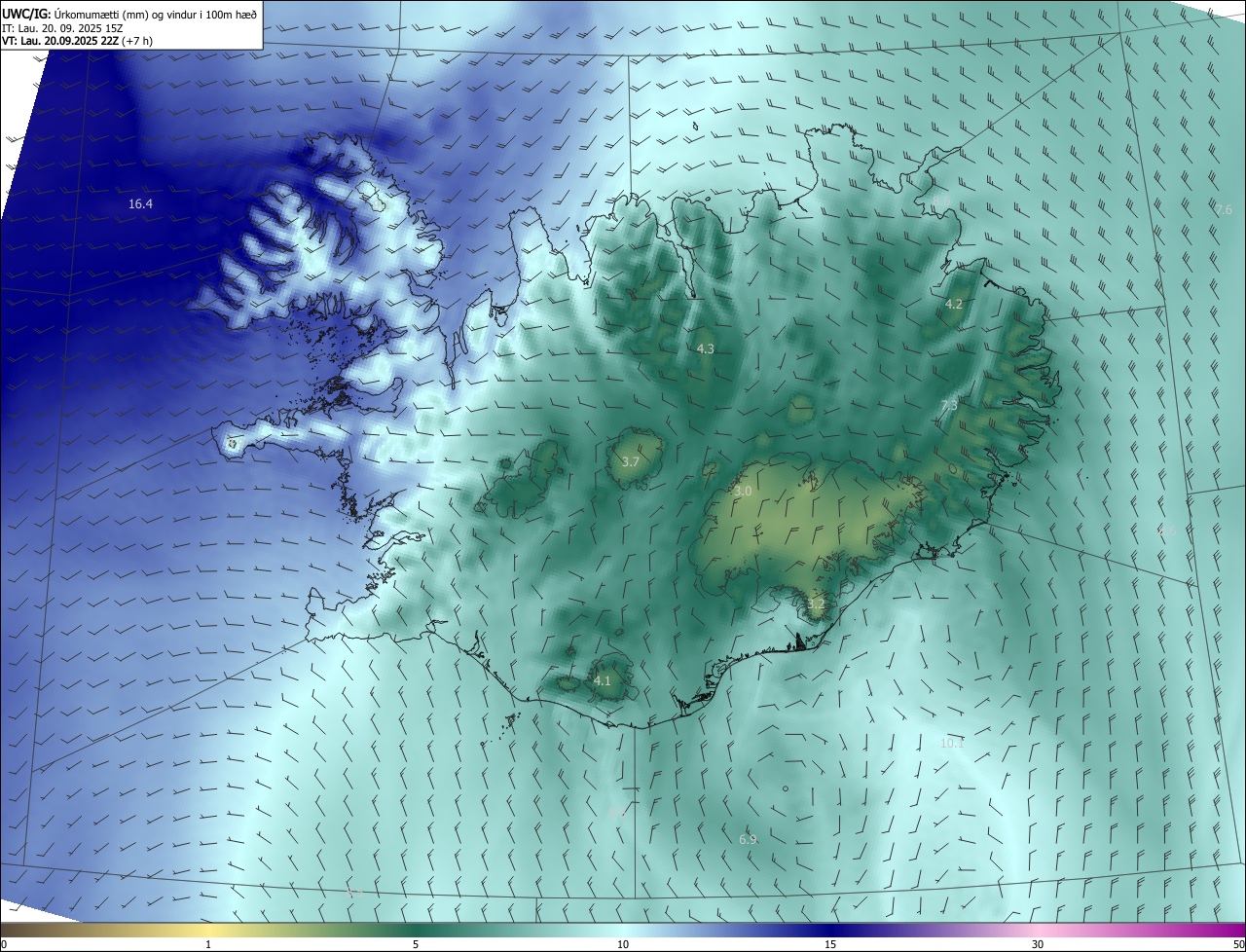Click the 'IT: Lau. 20. 09. 2025 15Z' line
This screenshot has height=952, width=1246.
click(61, 27)
